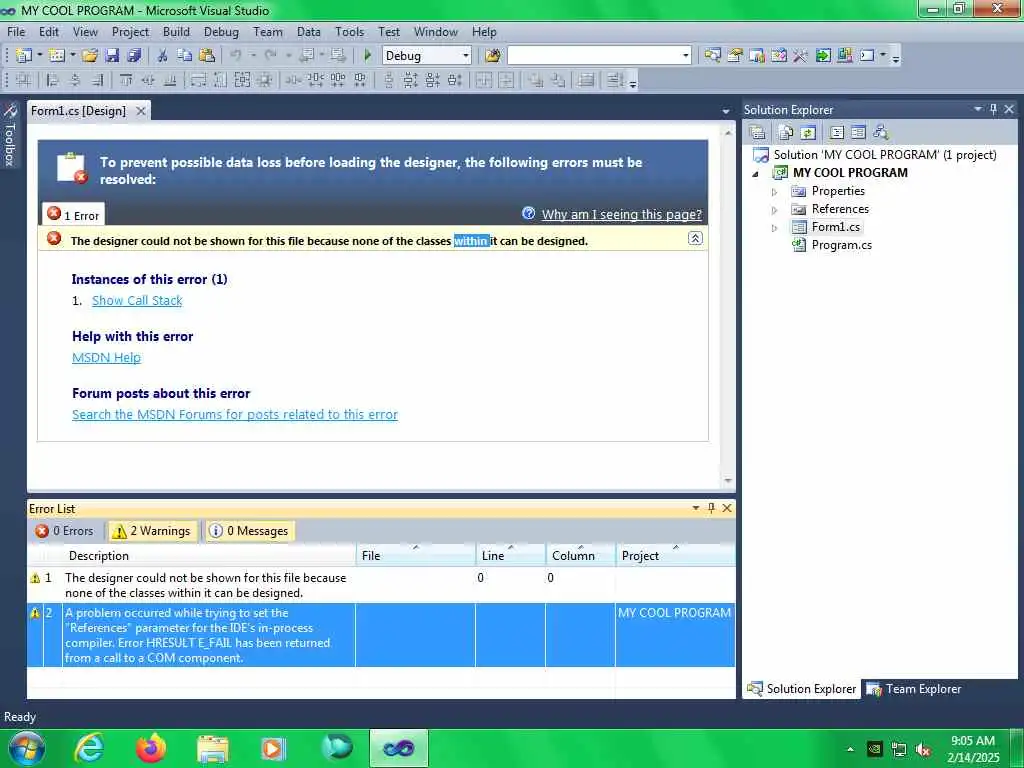The image size is (1024, 768).
Task: Click the designer scrollbar down arrow
Action: 728,481
